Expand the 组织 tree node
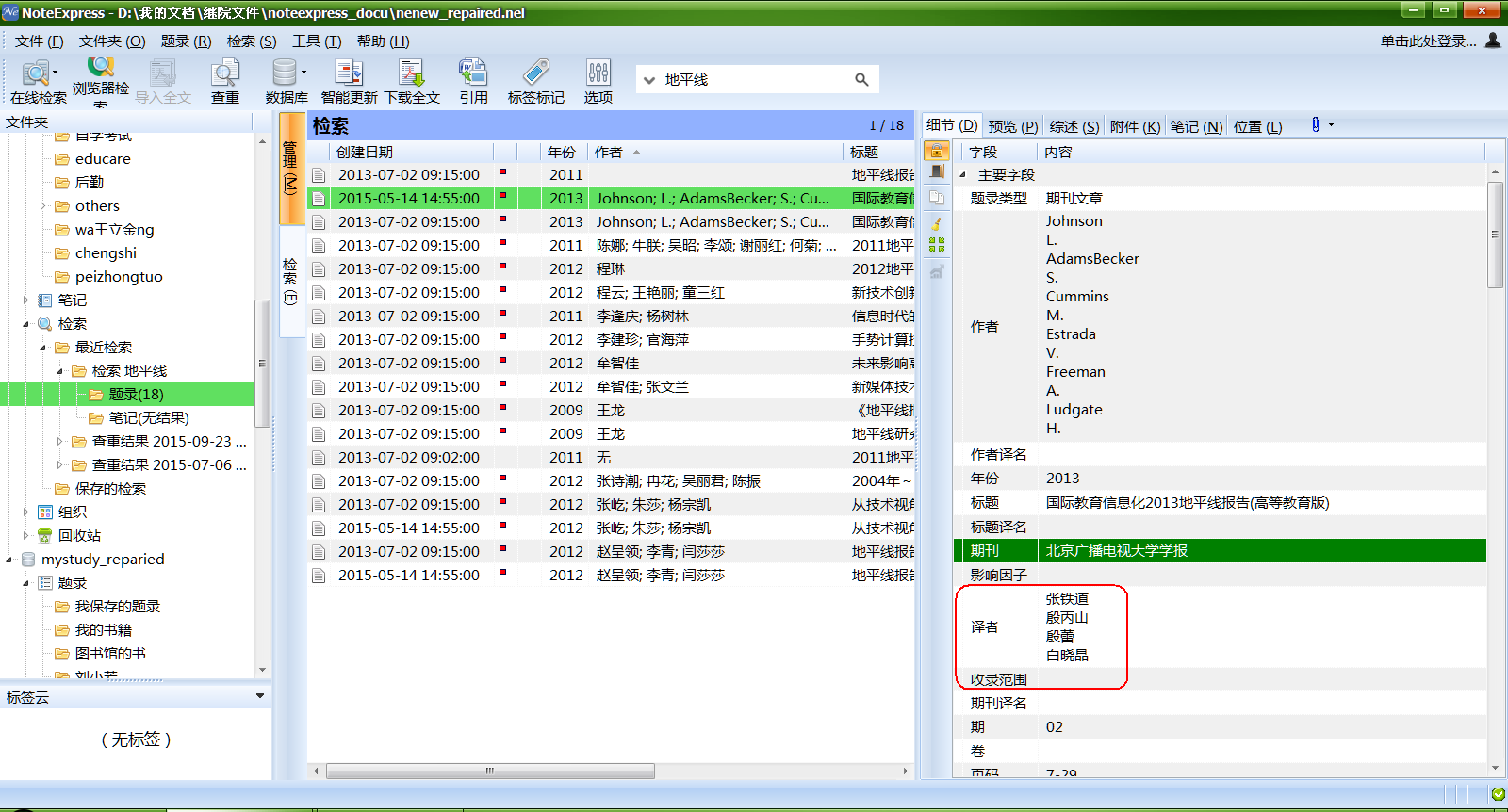Screen dimensions: 1508x812 [25, 512]
